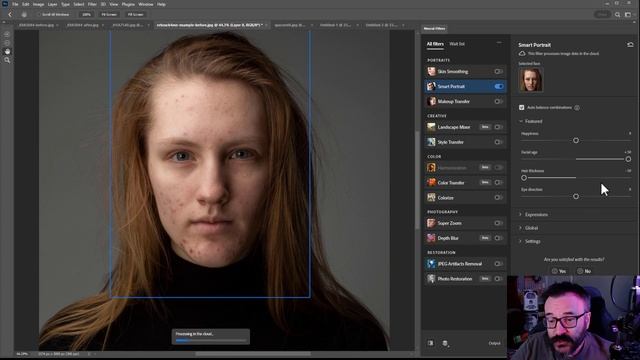Click the Style Transfer filter thumbnail icon
The width and height of the screenshot is (640, 360).
tap(431, 142)
